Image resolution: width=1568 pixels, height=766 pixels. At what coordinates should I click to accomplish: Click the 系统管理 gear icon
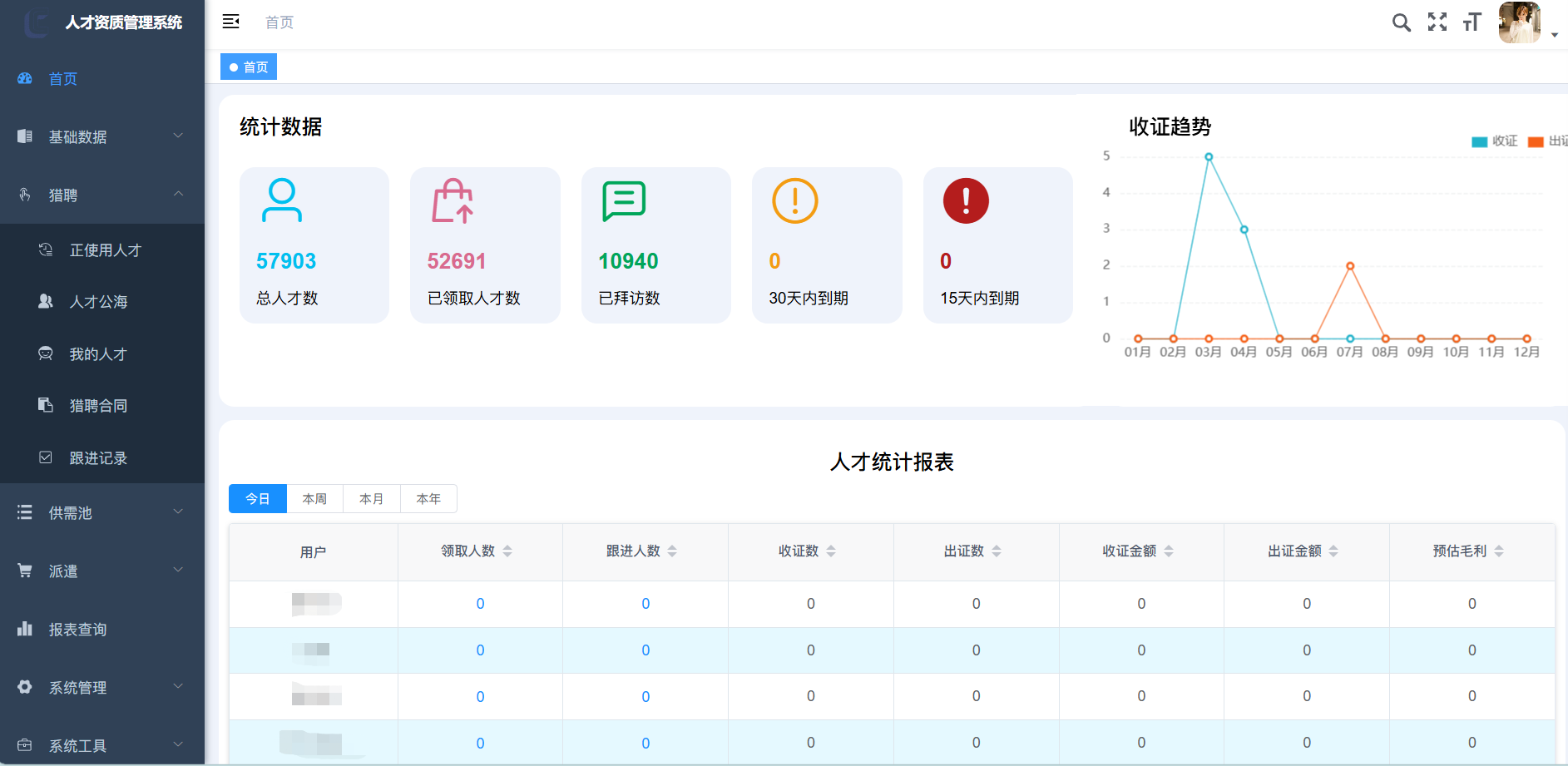[x=25, y=687]
